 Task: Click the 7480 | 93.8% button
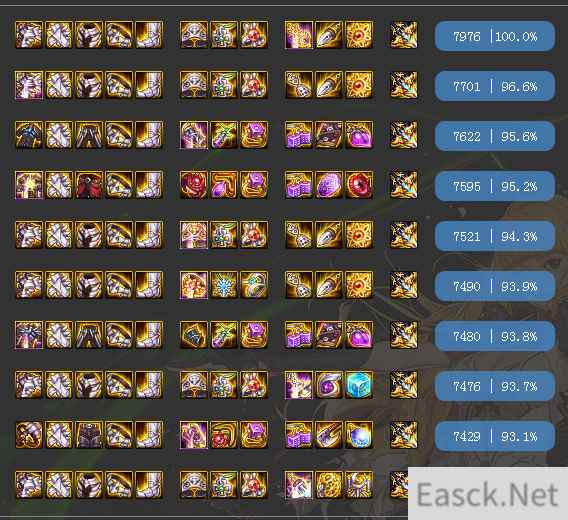point(494,336)
